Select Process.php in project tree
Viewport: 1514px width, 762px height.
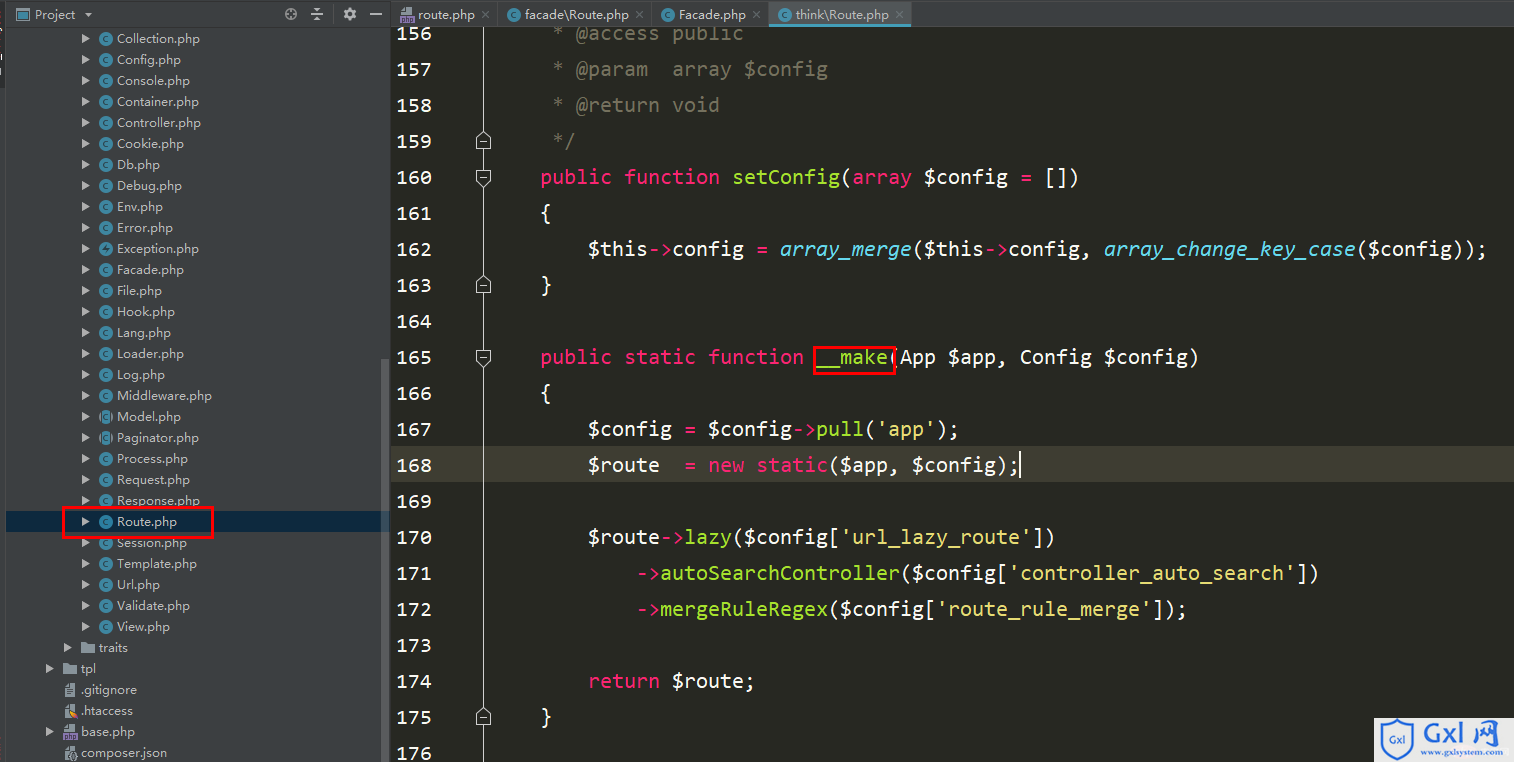tap(152, 459)
